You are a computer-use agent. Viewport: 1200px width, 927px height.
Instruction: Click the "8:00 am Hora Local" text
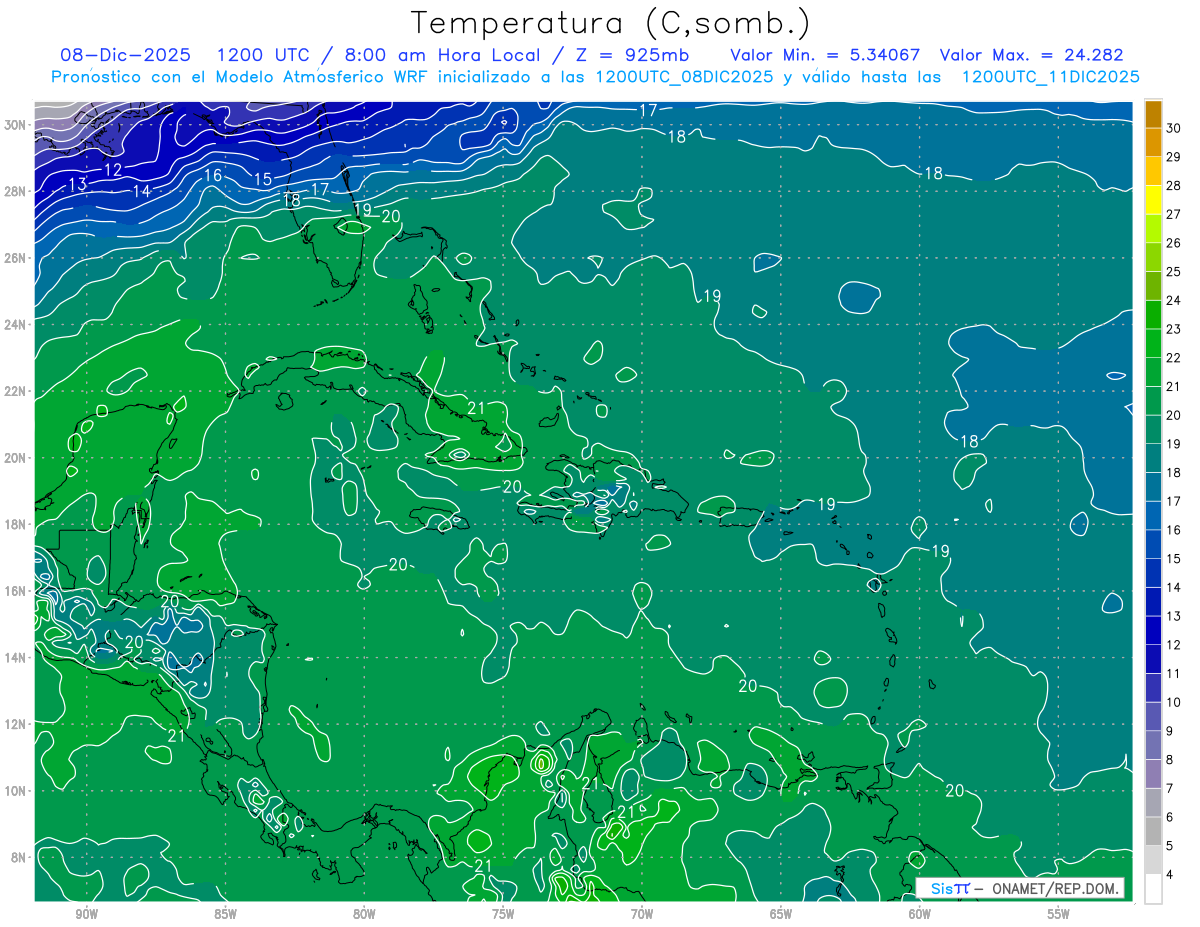[x=444, y=56]
